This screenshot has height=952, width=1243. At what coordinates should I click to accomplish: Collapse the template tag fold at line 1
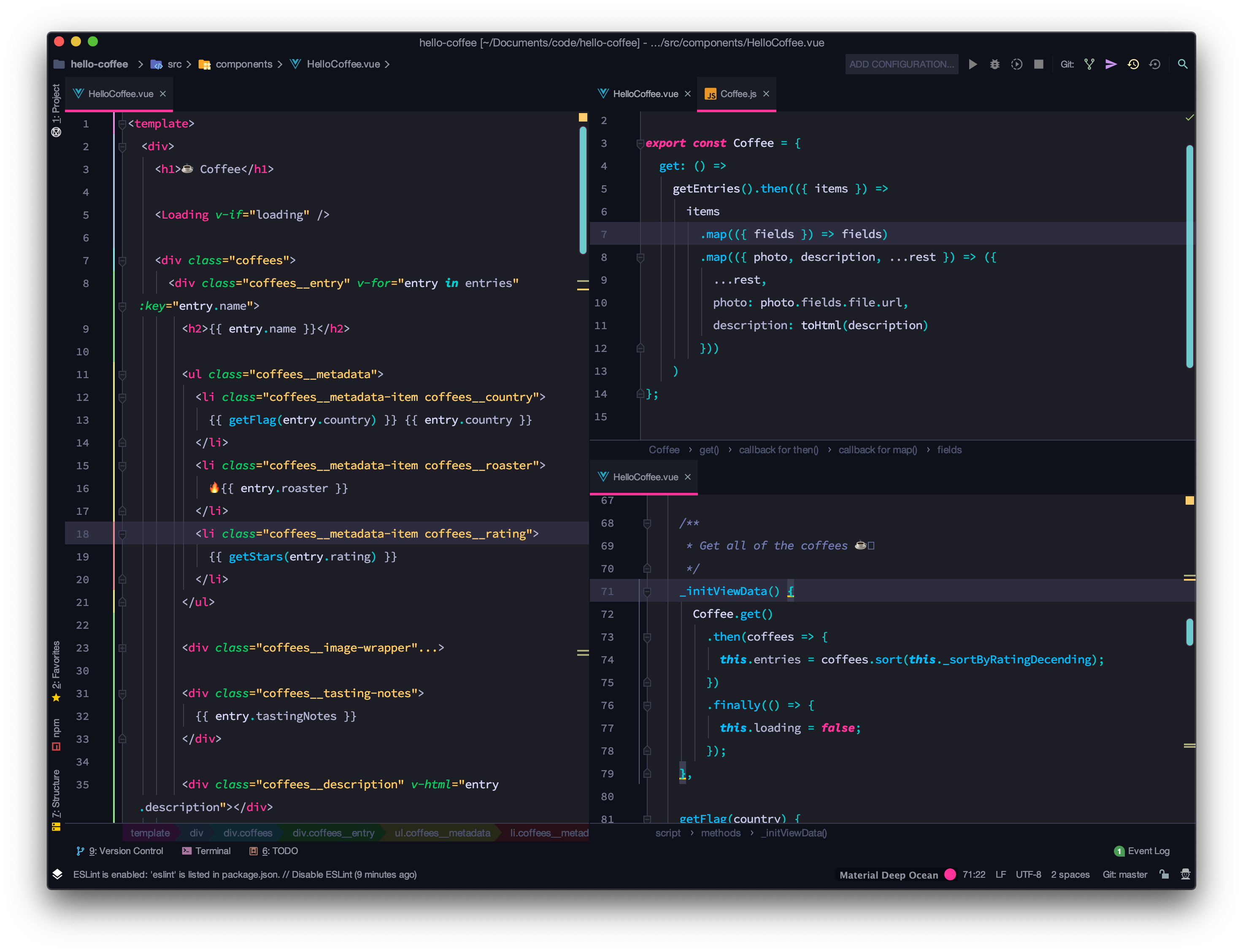point(122,124)
